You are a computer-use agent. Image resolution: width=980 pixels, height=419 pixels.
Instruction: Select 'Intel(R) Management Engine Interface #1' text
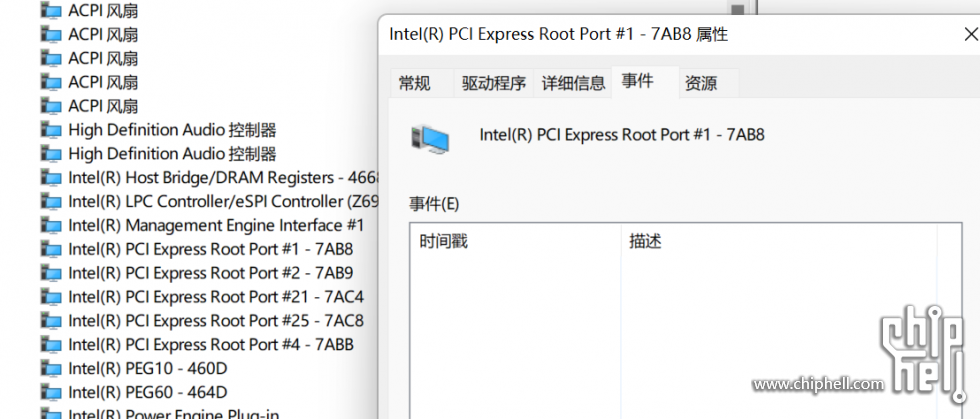pyautogui.click(x=216, y=225)
